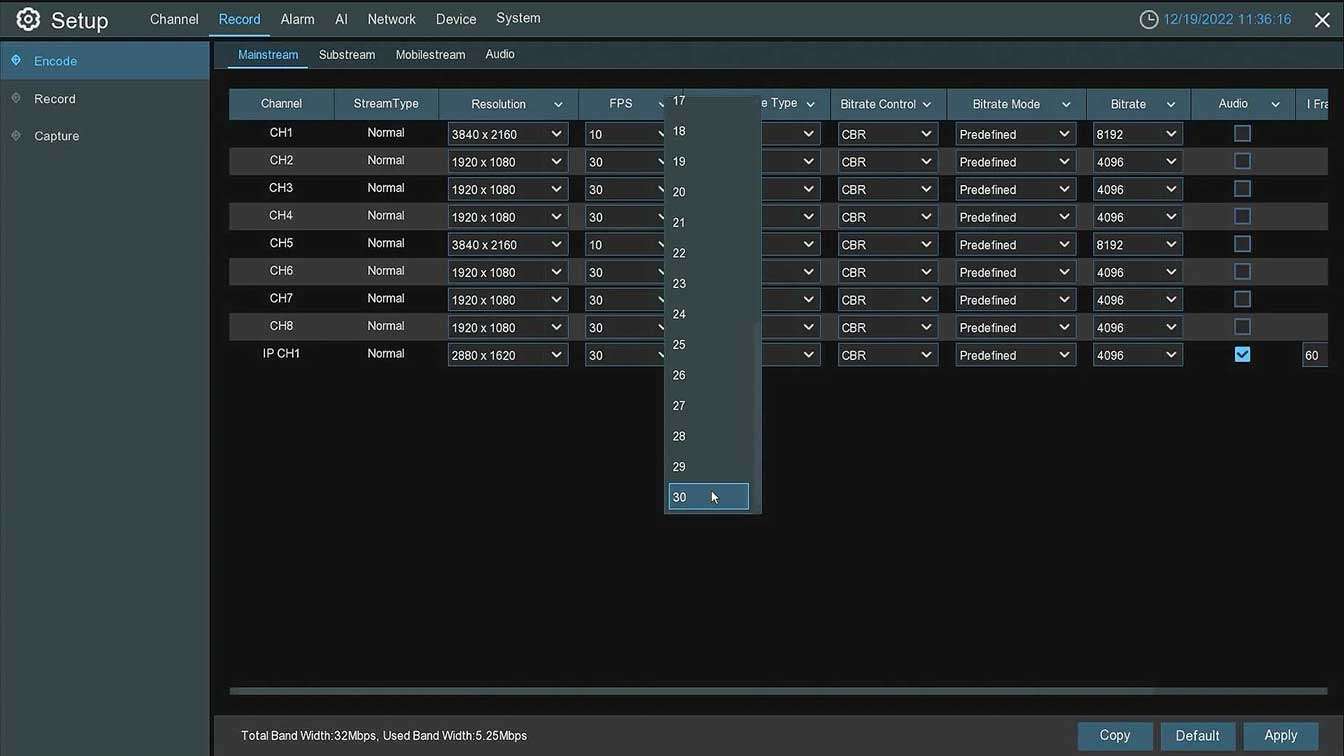This screenshot has width=1344, height=756.
Task: Click the Setup gear icon
Action: point(28,19)
